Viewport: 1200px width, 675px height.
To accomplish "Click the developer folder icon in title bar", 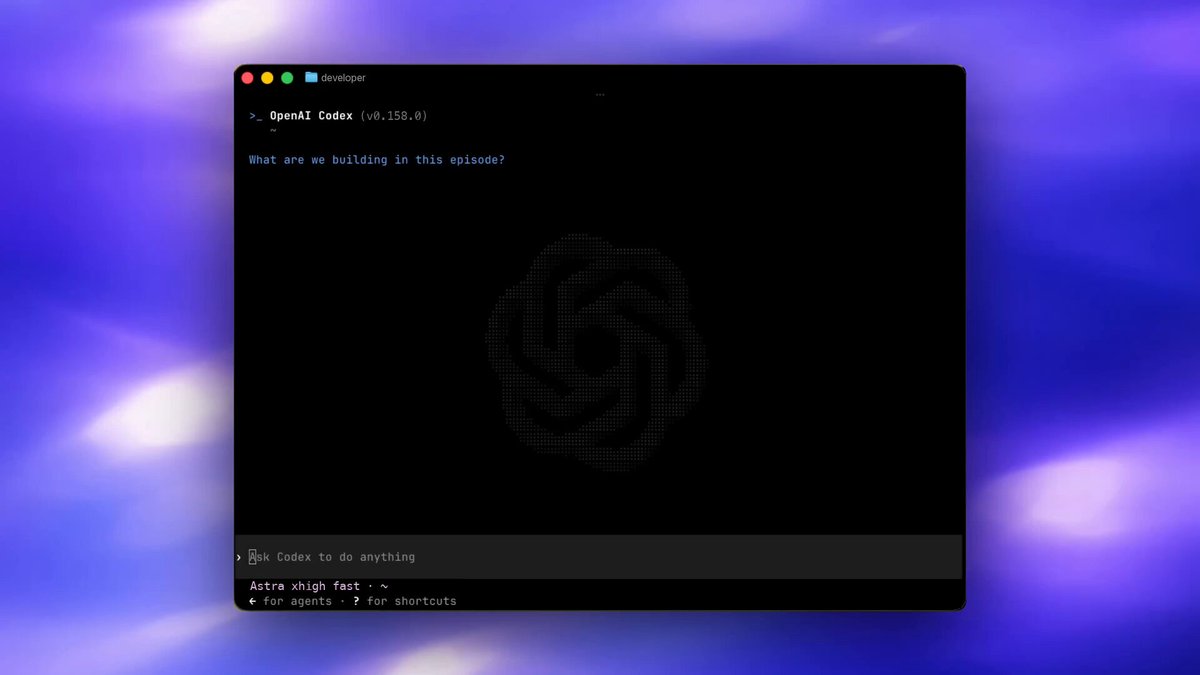I will tap(311, 77).
